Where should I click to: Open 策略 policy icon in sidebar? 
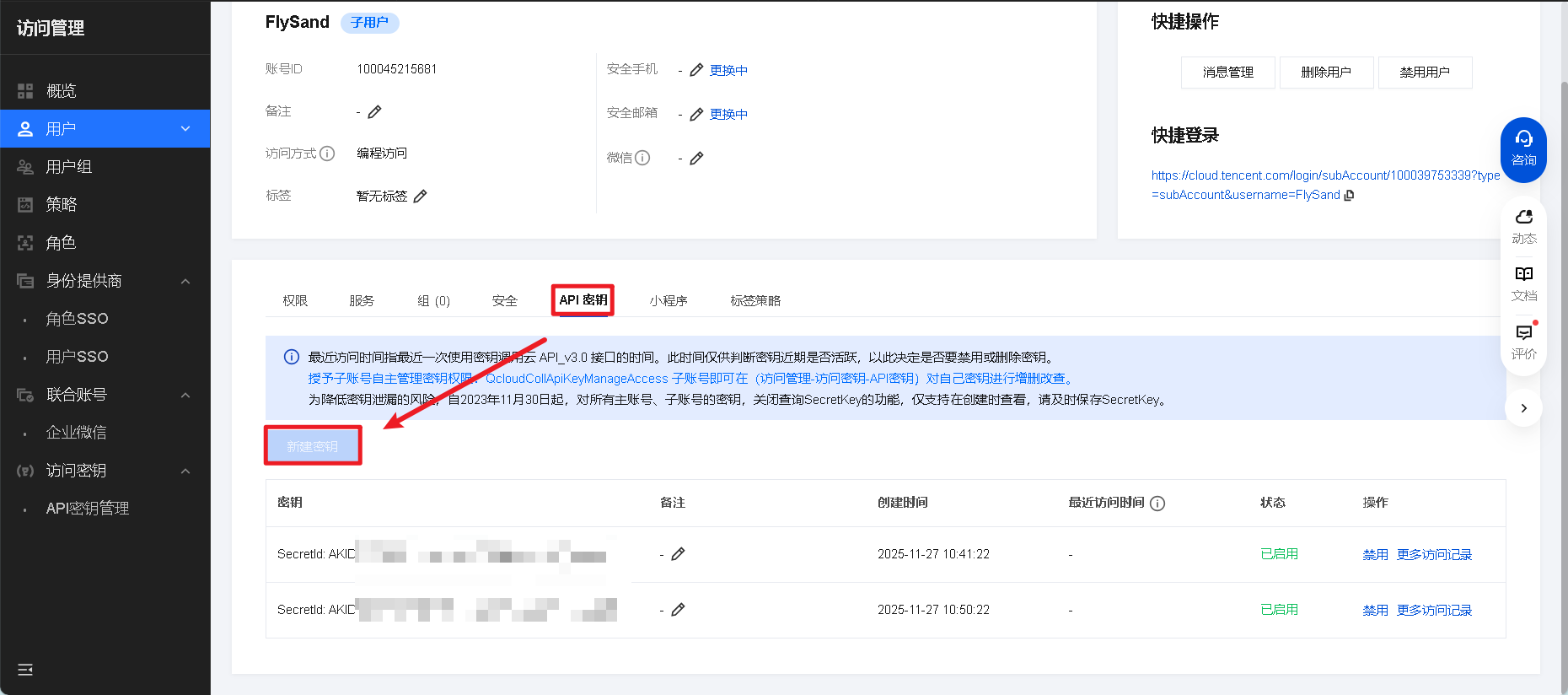point(25,204)
